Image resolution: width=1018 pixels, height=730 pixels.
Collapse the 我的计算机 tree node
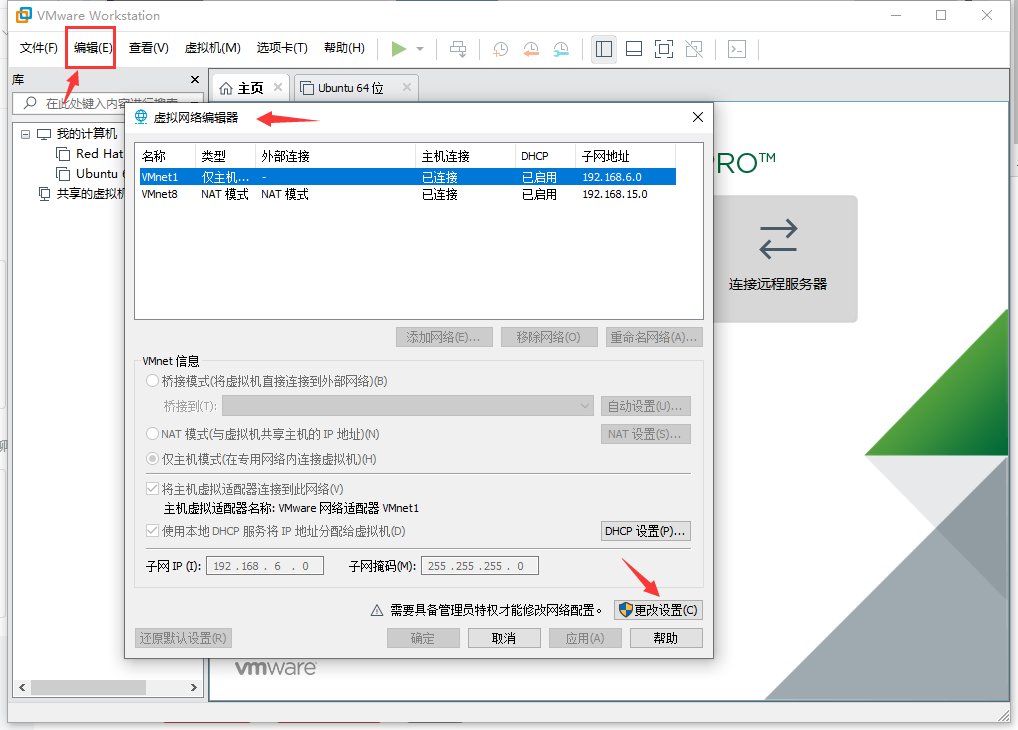25,134
